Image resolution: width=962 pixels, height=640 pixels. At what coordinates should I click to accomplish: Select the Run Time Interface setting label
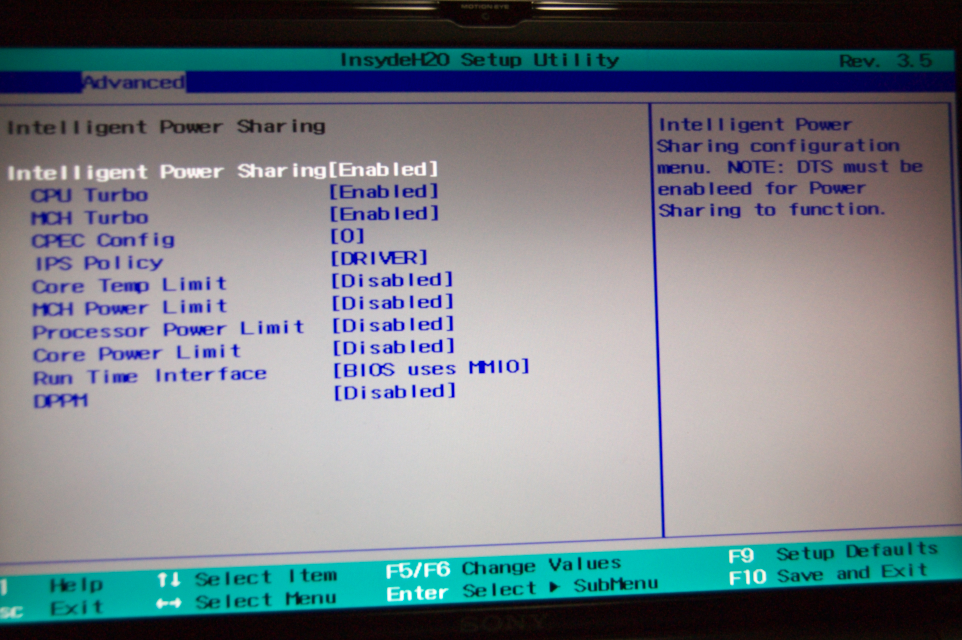pos(150,376)
